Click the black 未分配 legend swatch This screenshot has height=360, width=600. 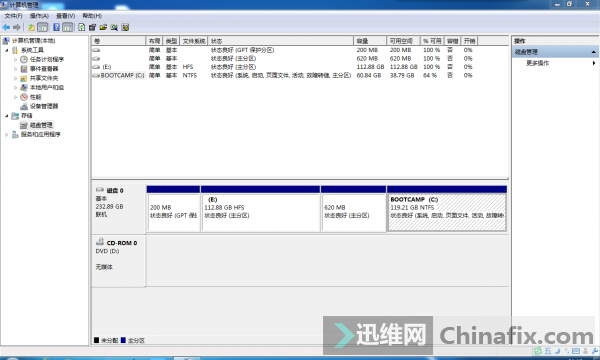pos(96,340)
